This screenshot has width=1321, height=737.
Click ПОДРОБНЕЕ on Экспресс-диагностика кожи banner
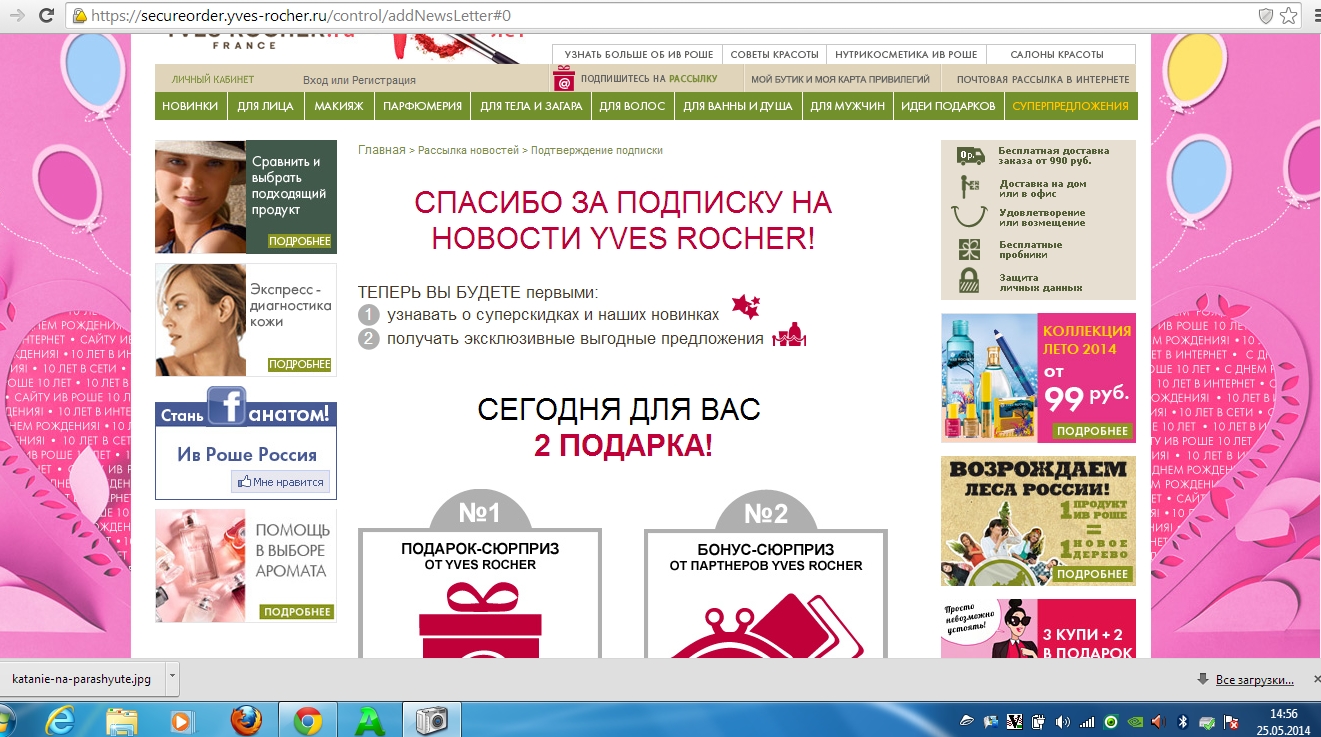click(x=300, y=365)
